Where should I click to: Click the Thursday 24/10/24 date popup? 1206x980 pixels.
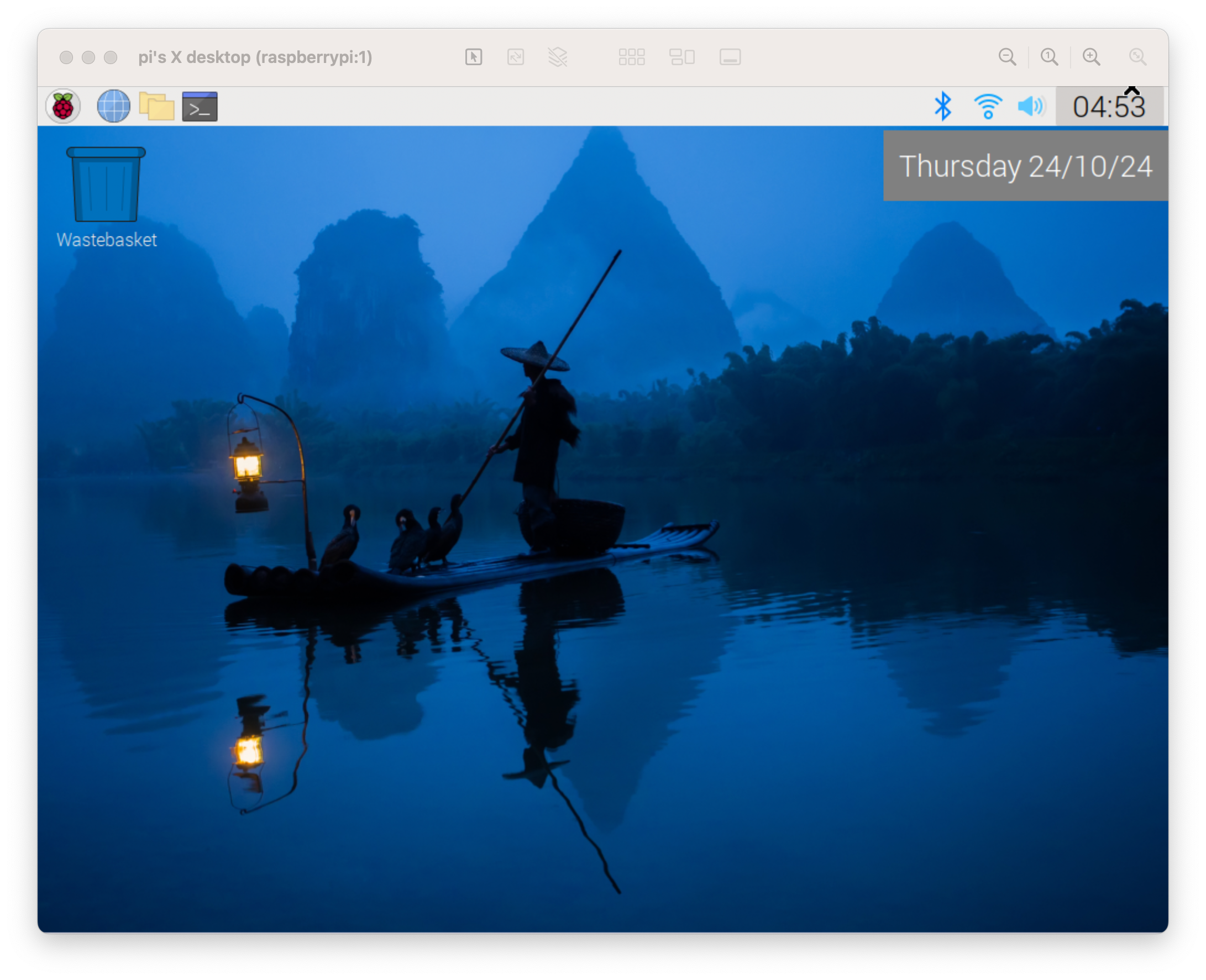pos(1025,166)
